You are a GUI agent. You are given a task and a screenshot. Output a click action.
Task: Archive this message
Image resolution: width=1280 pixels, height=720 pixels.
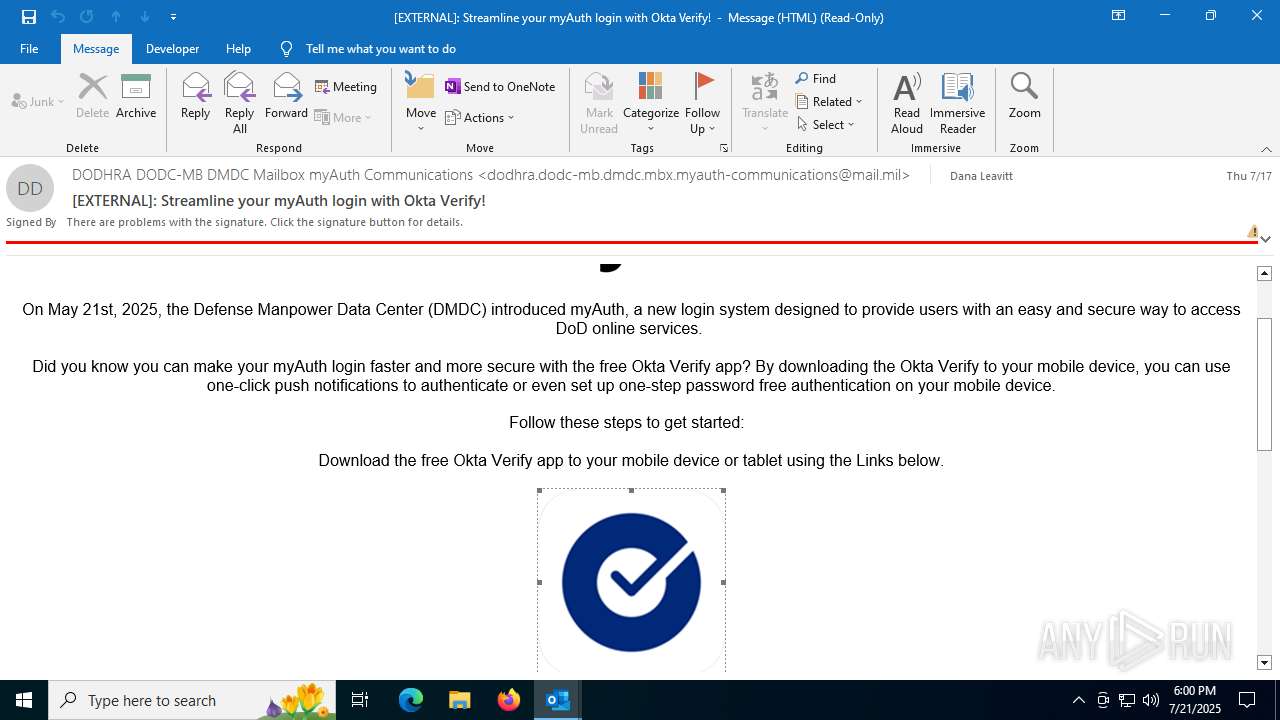(x=136, y=96)
